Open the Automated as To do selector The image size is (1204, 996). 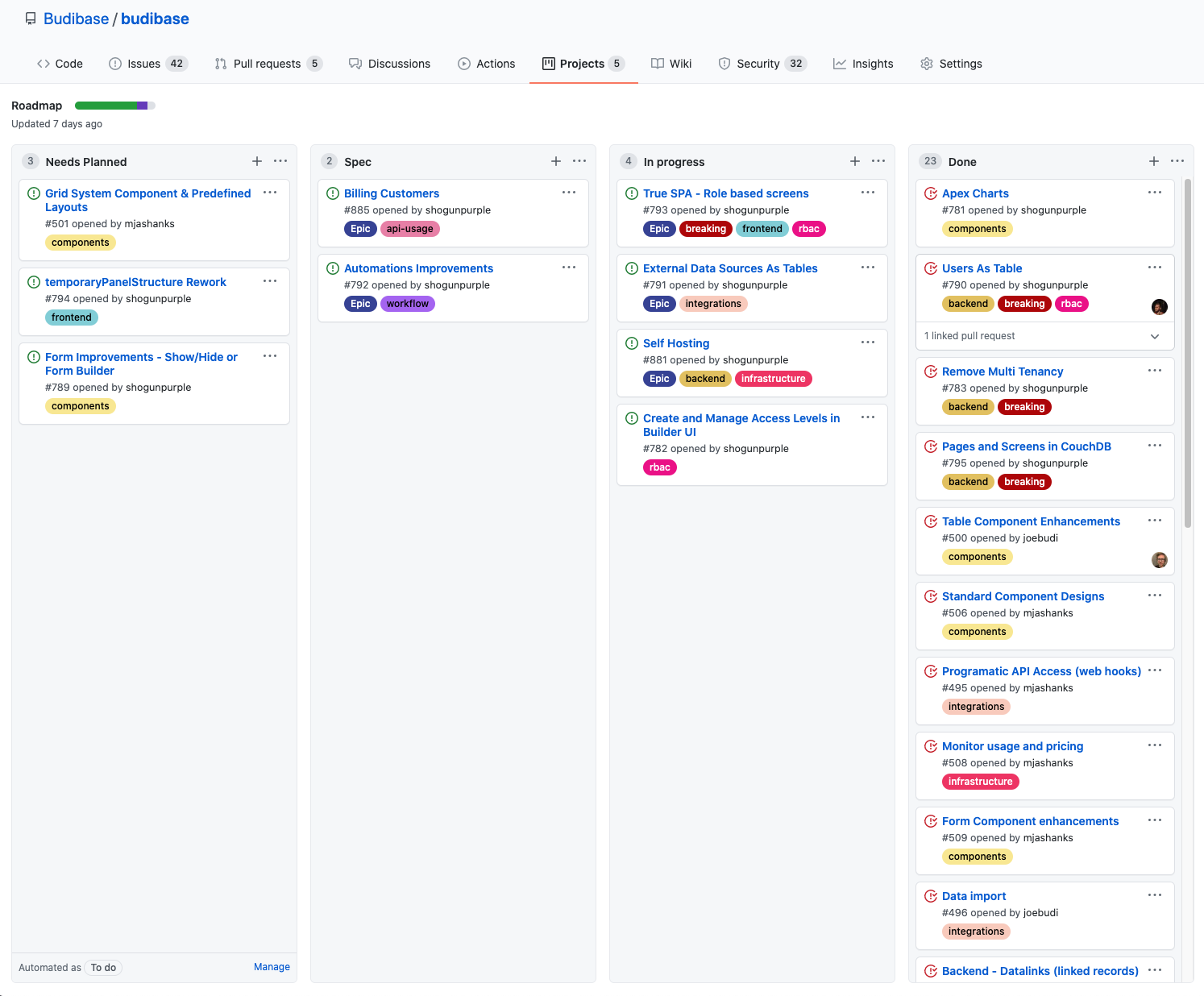(102, 967)
